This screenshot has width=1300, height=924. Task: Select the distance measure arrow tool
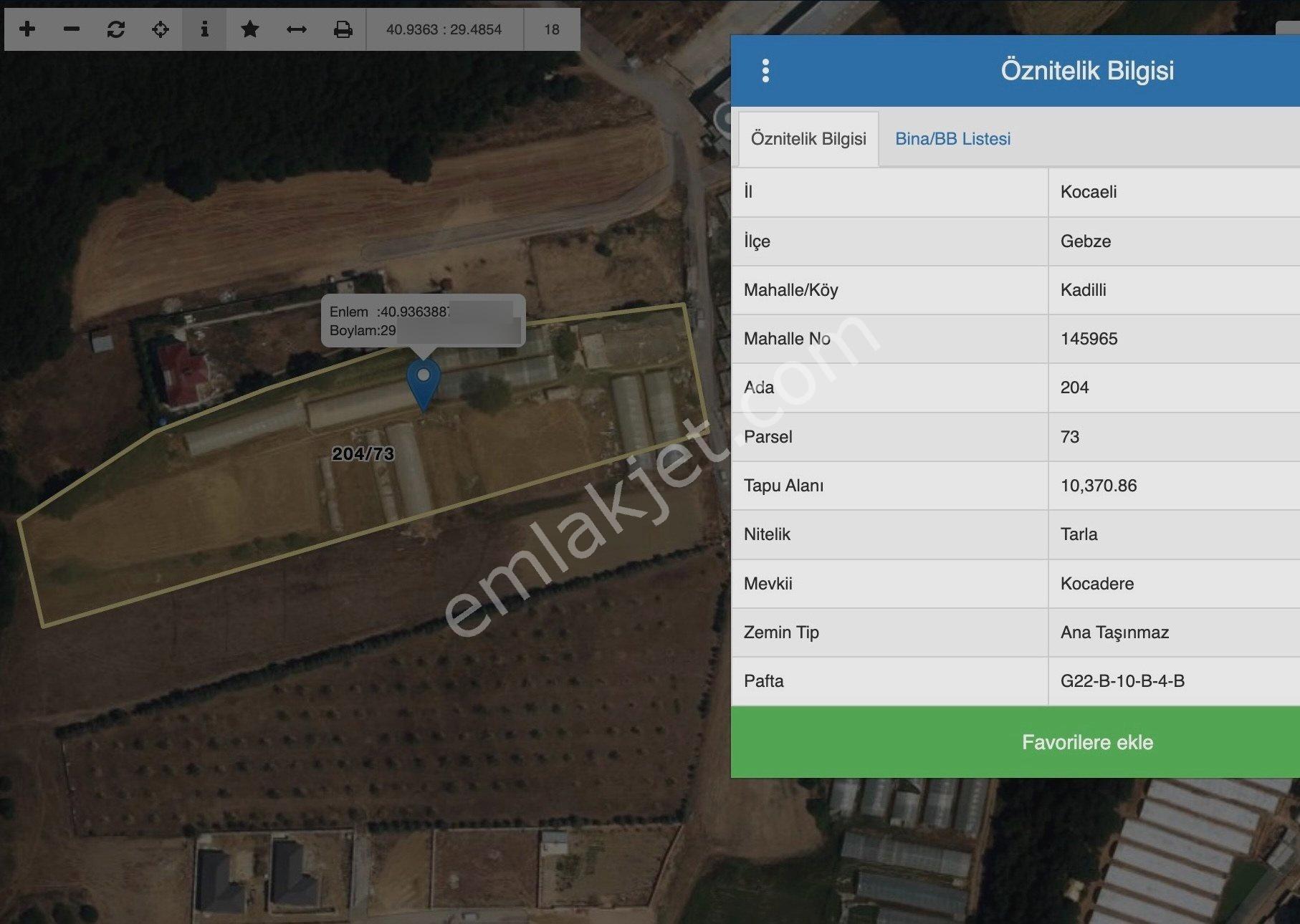coord(296,29)
